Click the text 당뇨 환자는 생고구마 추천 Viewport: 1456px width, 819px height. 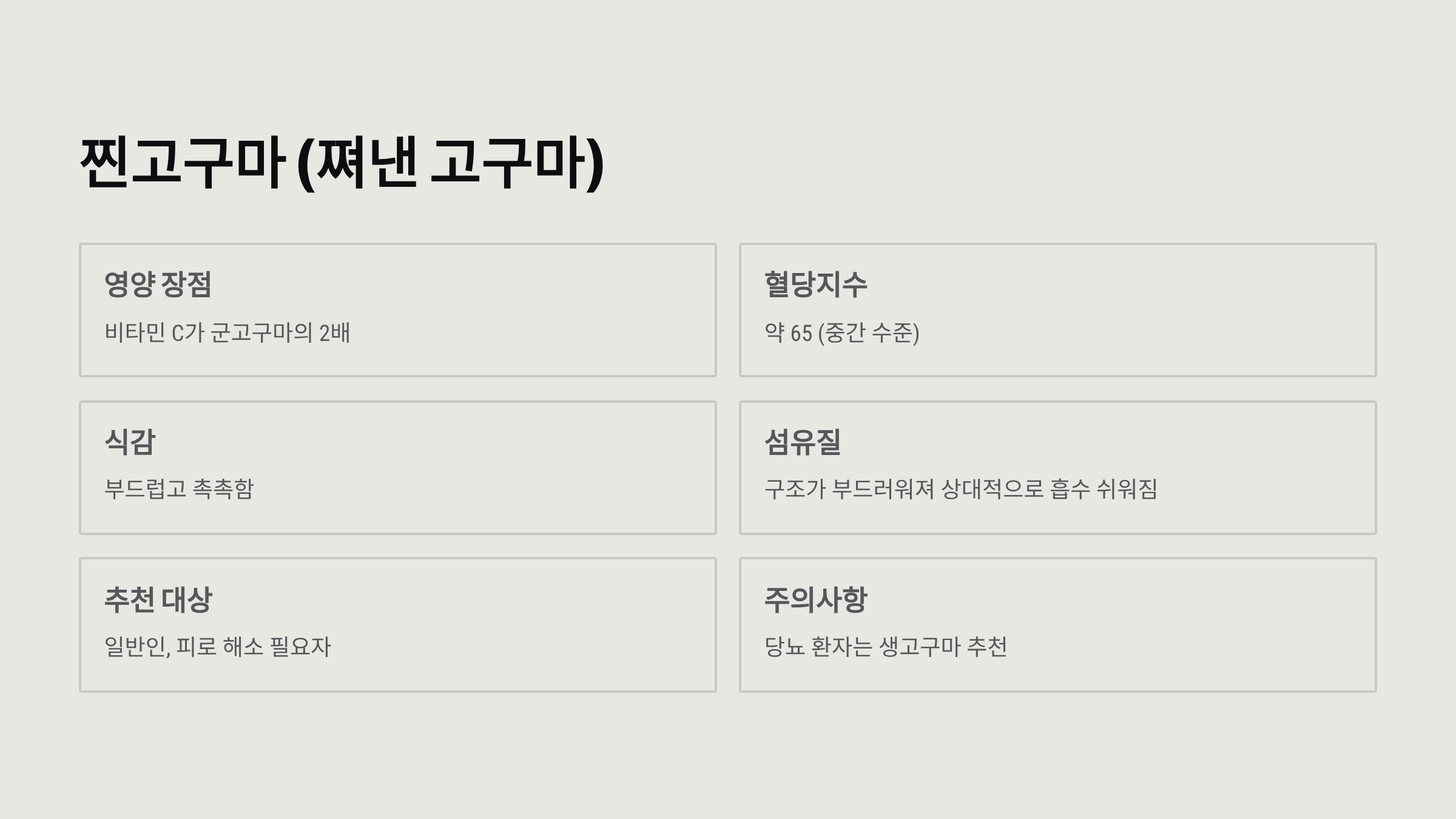pos(885,647)
